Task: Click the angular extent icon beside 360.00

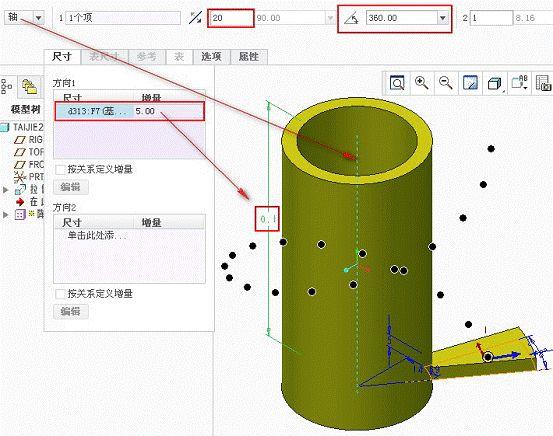Action: tap(351, 18)
